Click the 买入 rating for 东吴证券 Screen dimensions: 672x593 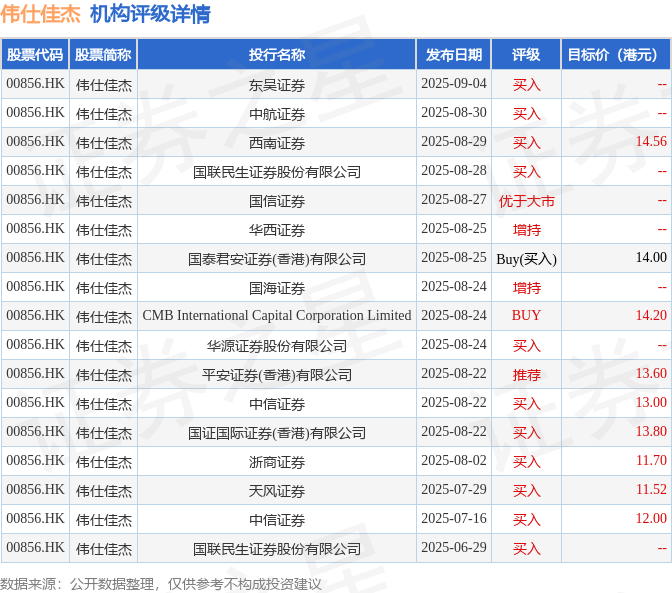526,85
